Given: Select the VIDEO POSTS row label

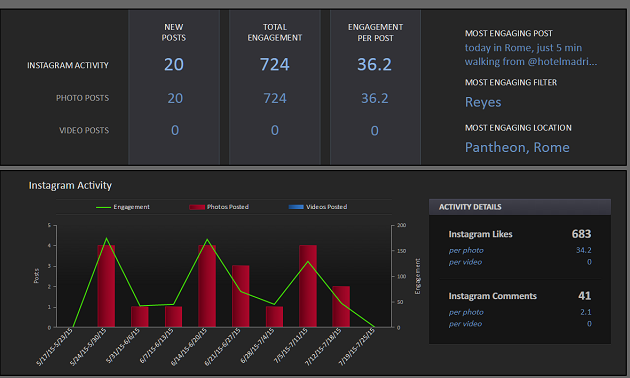Looking at the screenshot, I should pyautogui.click(x=84, y=131).
